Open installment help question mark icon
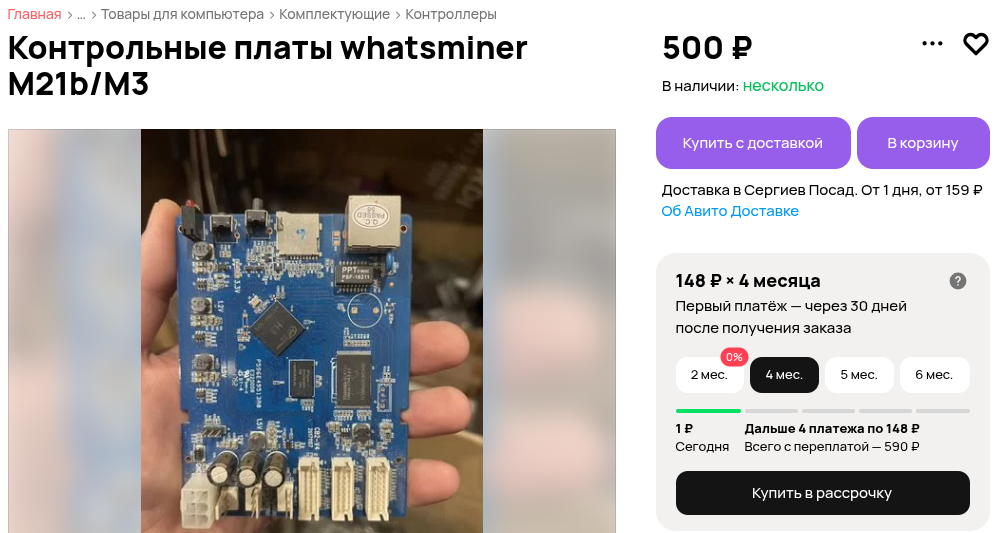Viewport: 1002px width, 533px height. pyautogui.click(x=957, y=281)
